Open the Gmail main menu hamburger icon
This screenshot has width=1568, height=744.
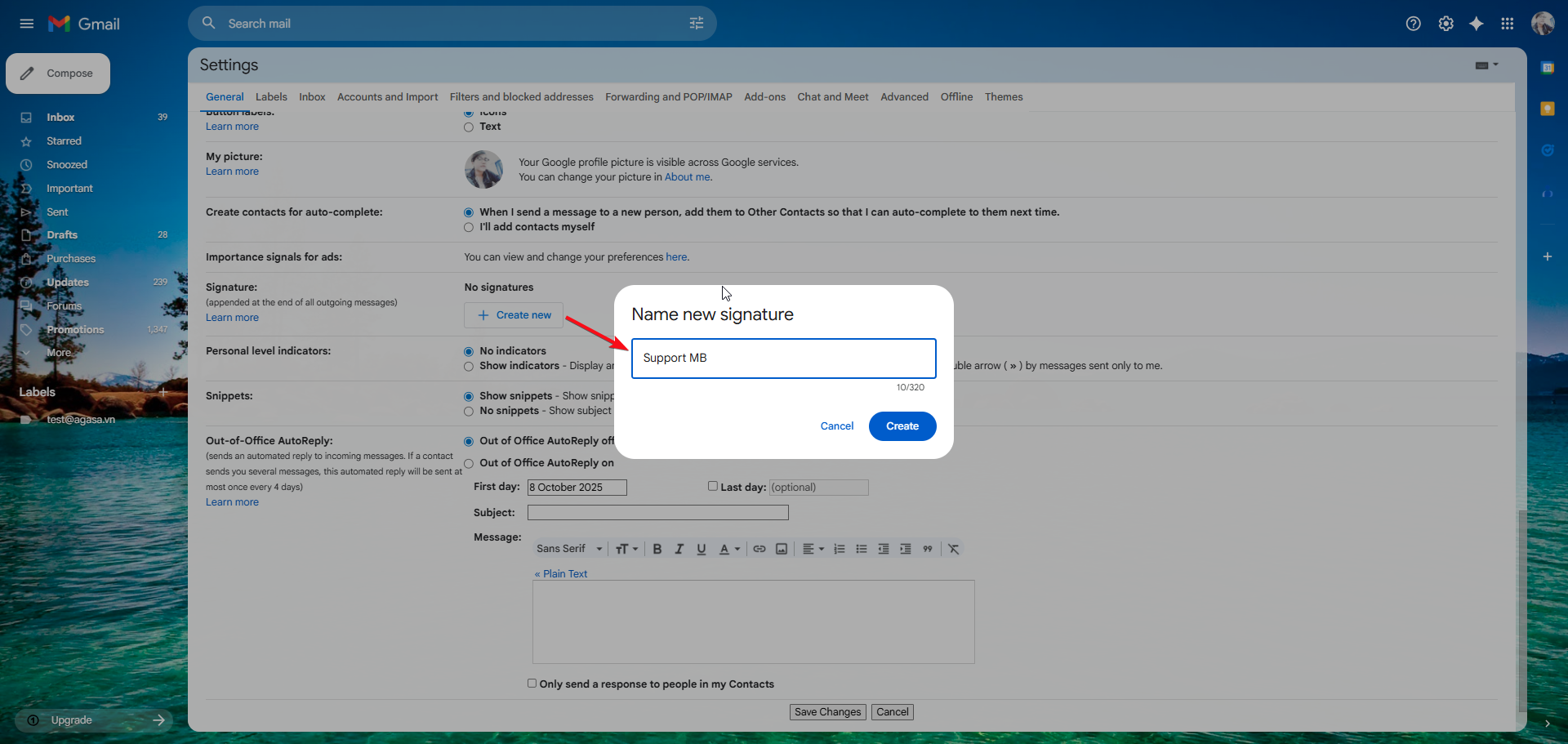point(26,24)
